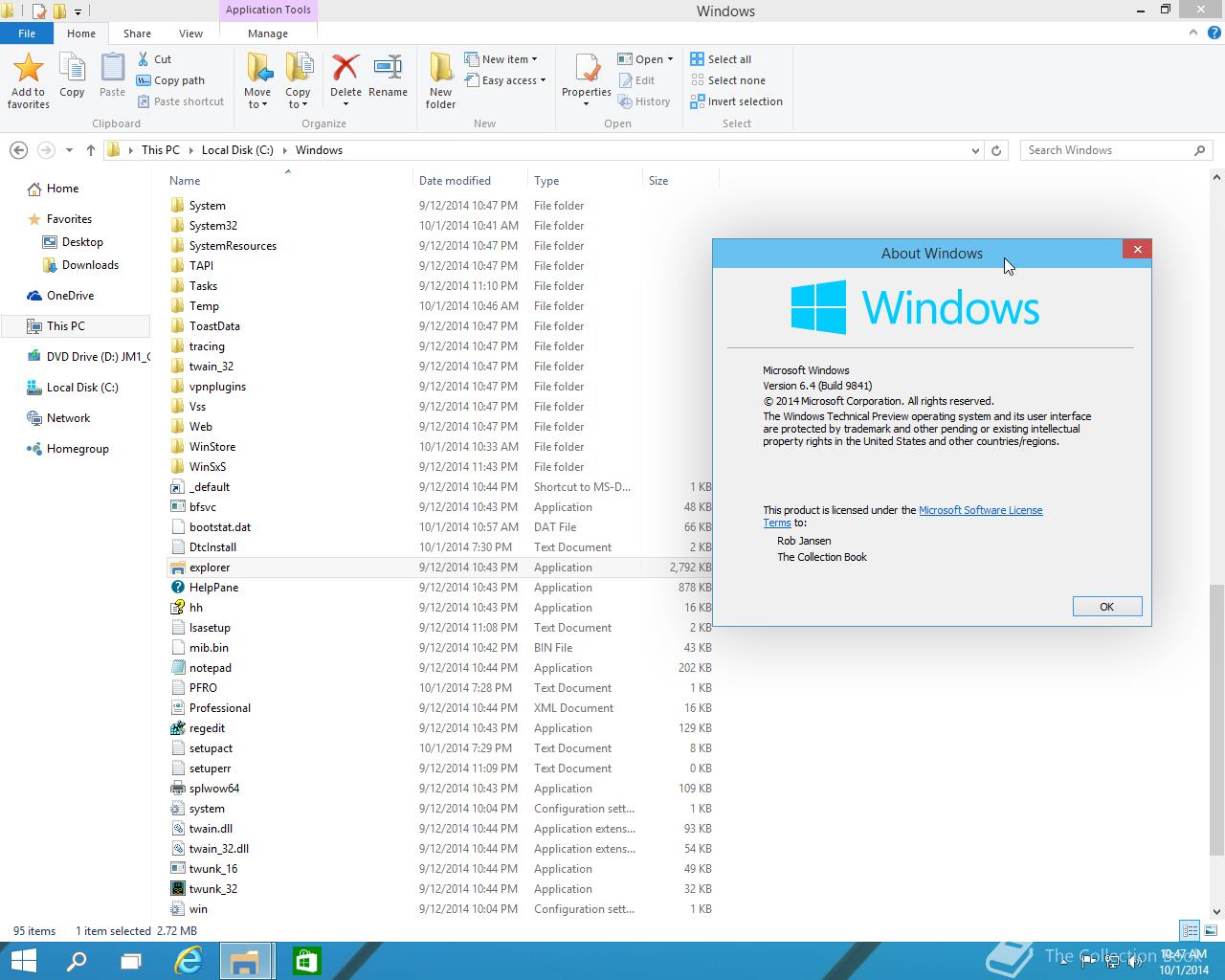Select This PC in navigation pane
The height and width of the screenshot is (980, 1225).
[x=76, y=326]
